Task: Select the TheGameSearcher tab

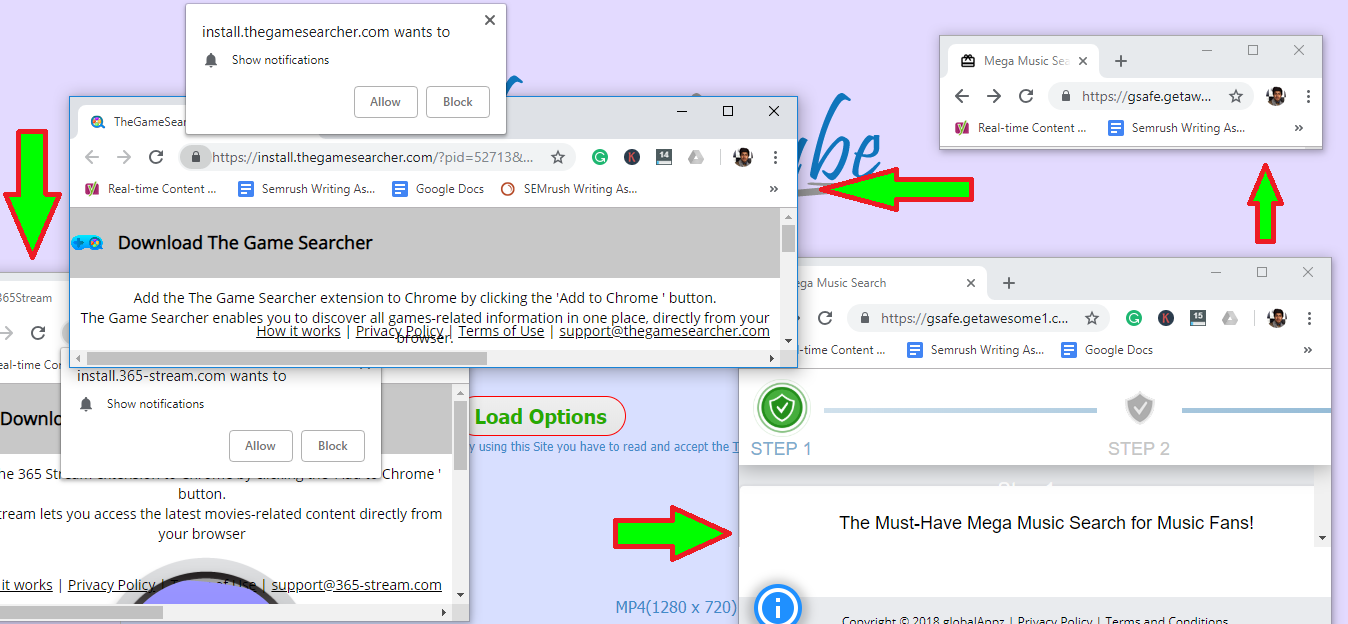Action: [138, 122]
